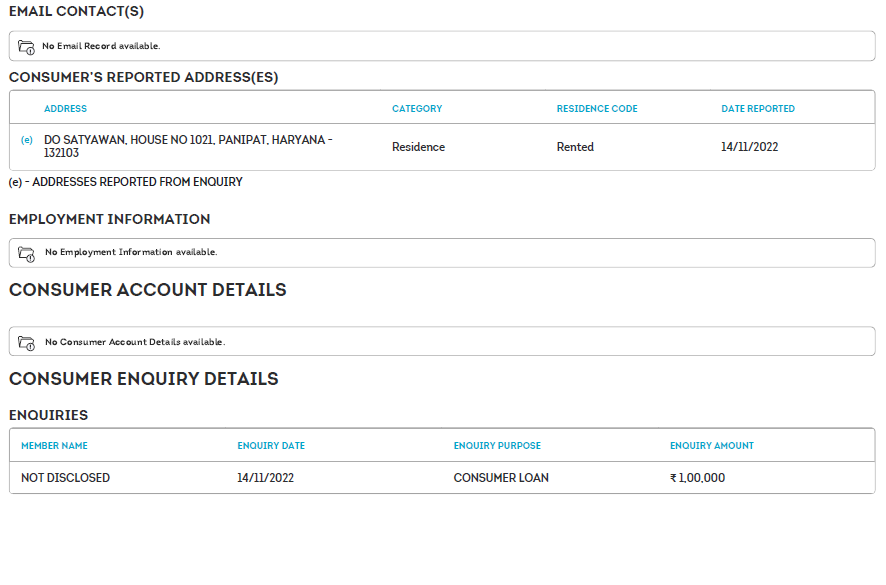Click the RESIDENCE CODE column header
This screenshot has height=585, width=886.
pyautogui.click(x=597, y=109)
